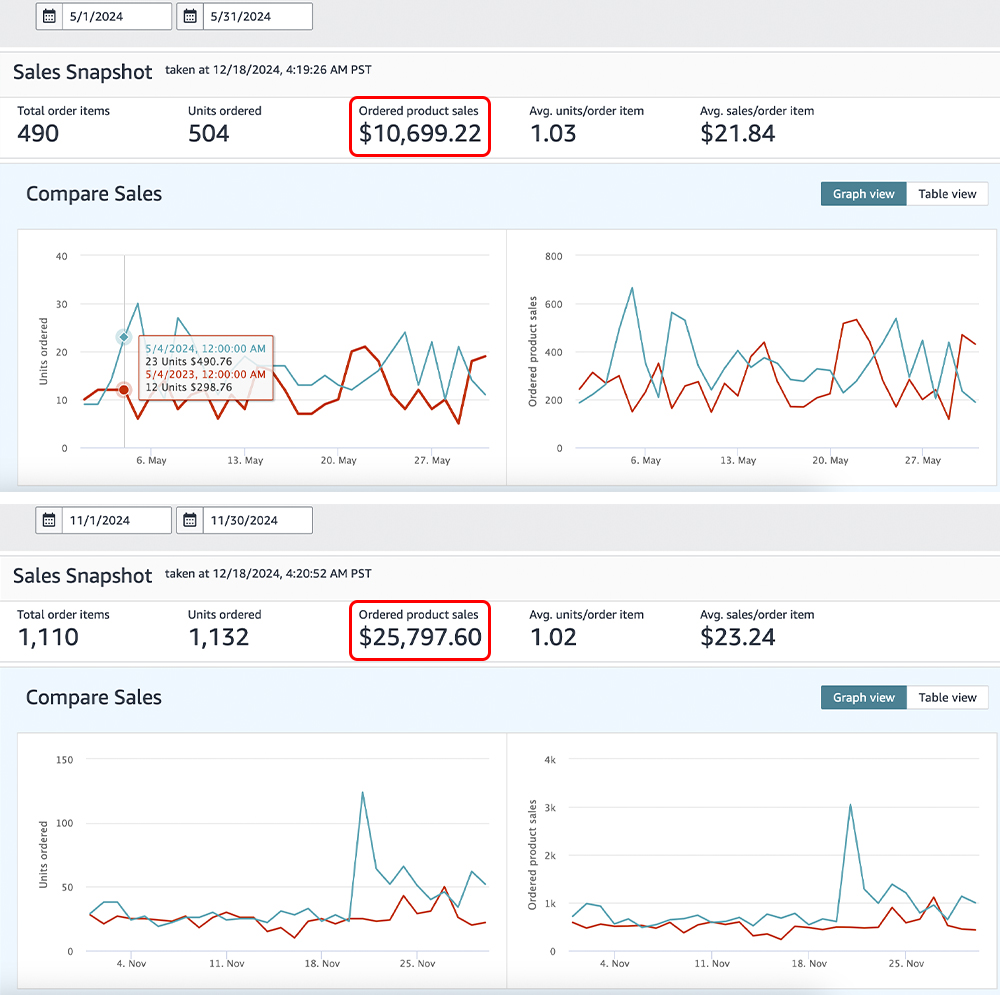
Task: Open the calendar icon next to 11/30/2024
Action: 190,520
